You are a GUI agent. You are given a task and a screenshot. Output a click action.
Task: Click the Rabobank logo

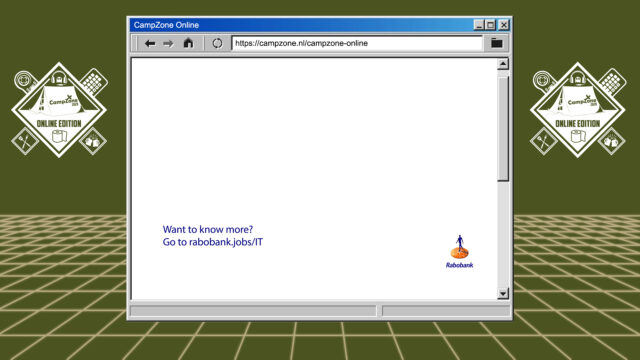click(x=460, y=251)
